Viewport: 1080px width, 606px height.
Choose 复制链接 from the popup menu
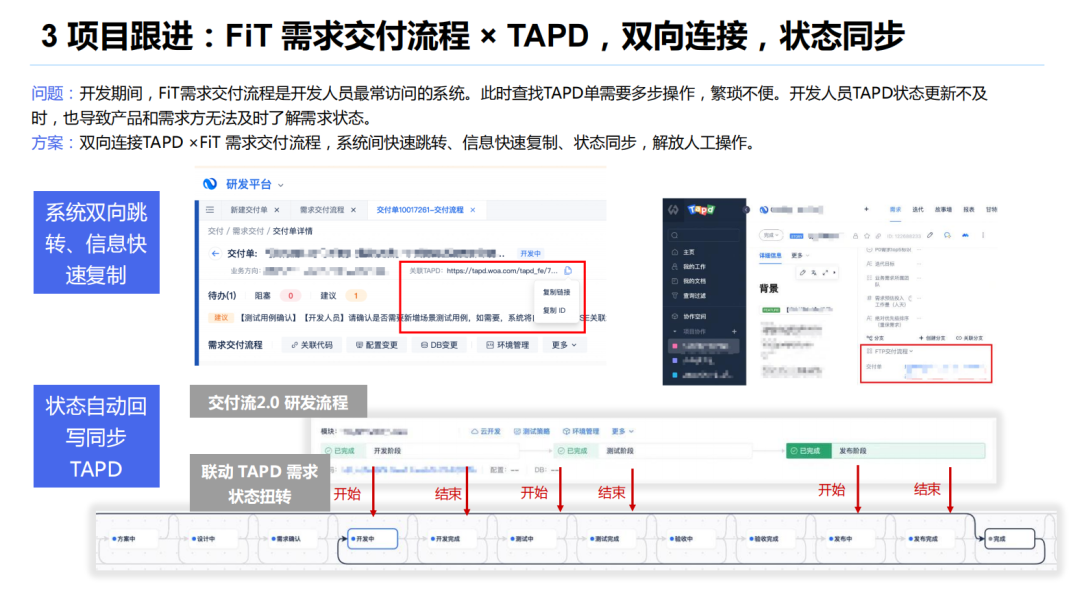557,292
